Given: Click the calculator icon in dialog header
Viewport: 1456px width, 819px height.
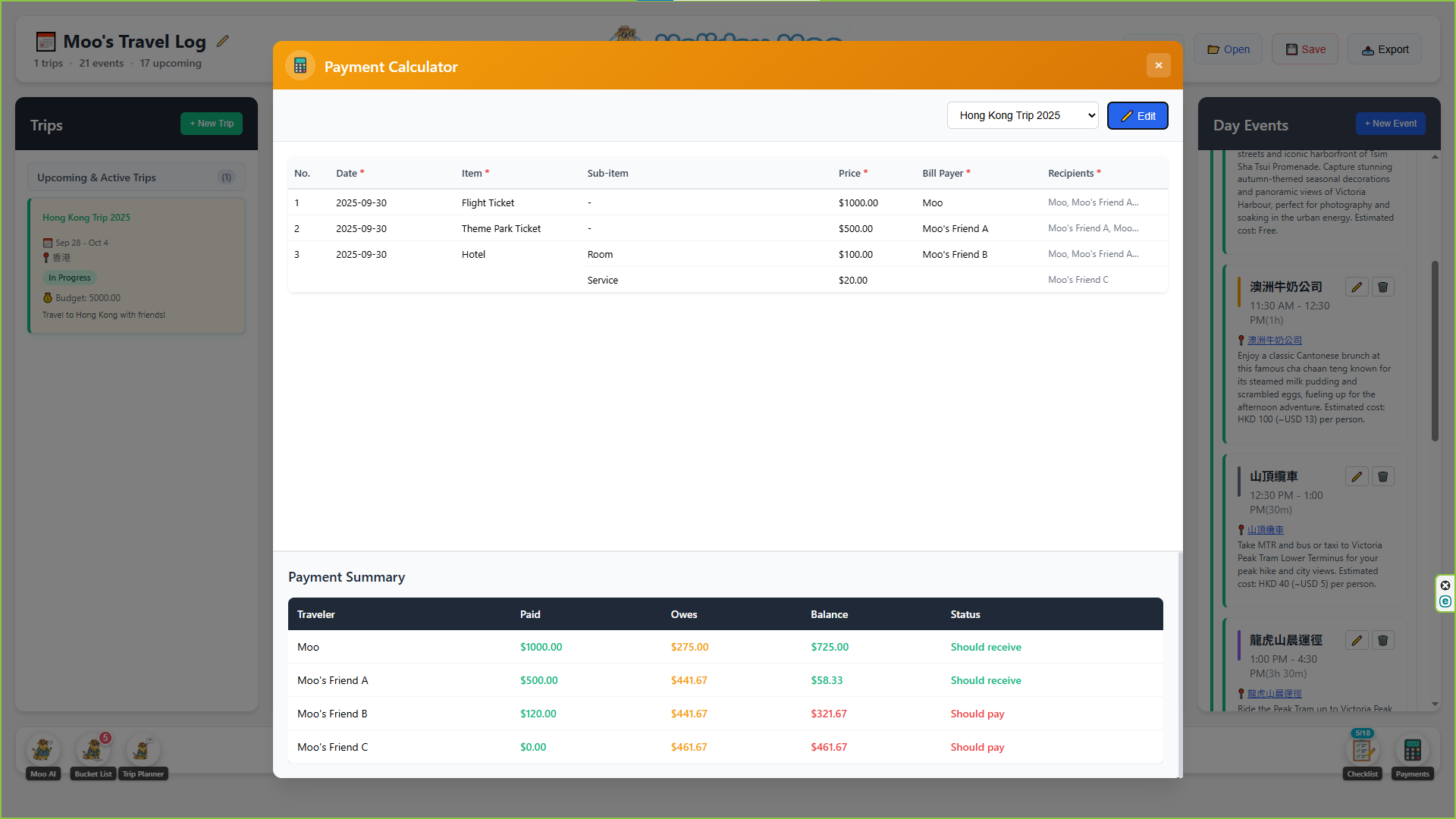Looking at the screenshot, I should [300, 66].
